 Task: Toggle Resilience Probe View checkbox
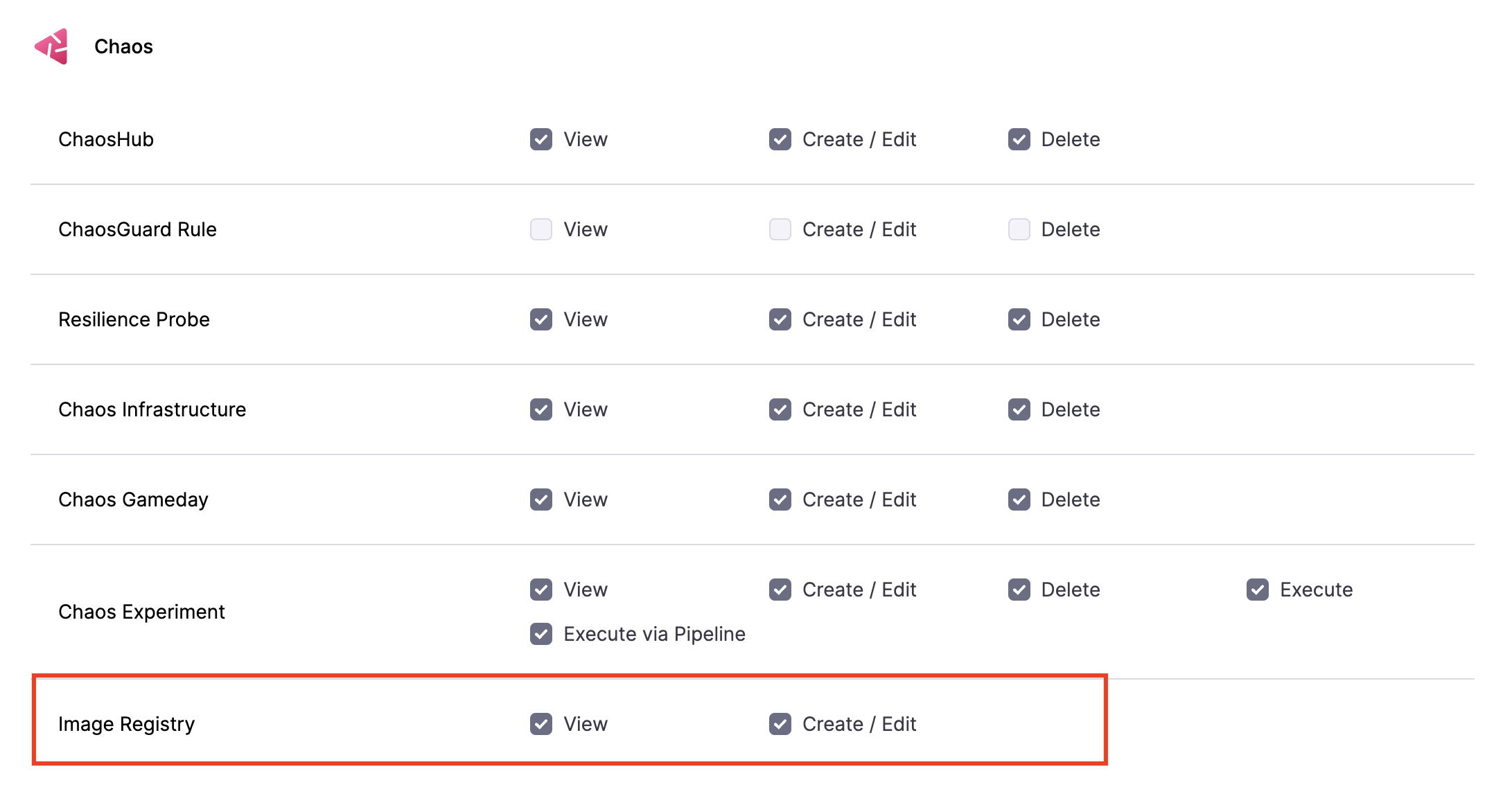click(541, 319)
